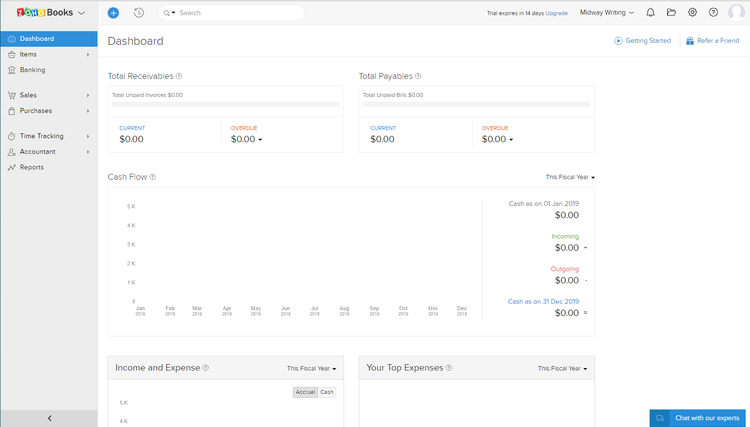
Task: Open Chat with our experts
Action: click(x=697, y=418)
